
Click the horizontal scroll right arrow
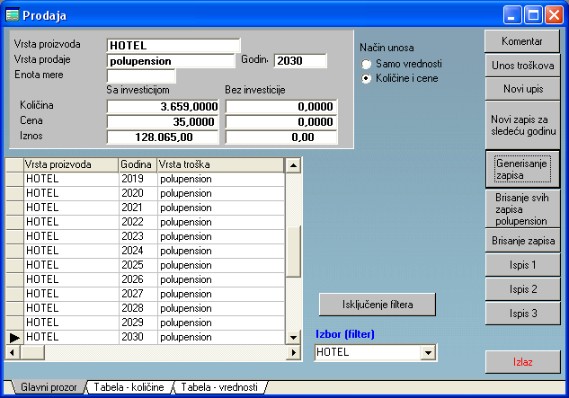click(293, 352)
